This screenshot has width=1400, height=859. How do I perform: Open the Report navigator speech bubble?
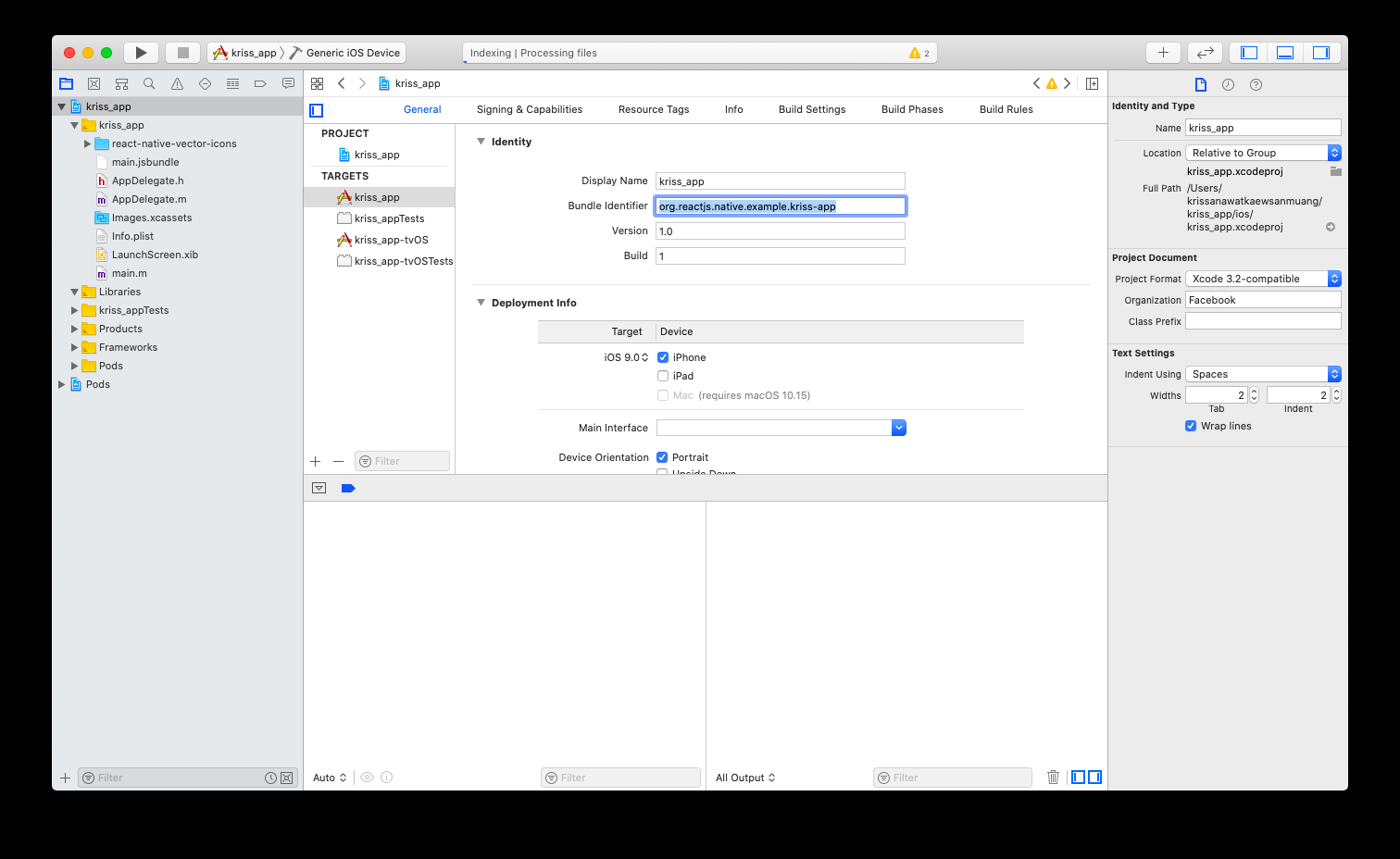point(288,83)
